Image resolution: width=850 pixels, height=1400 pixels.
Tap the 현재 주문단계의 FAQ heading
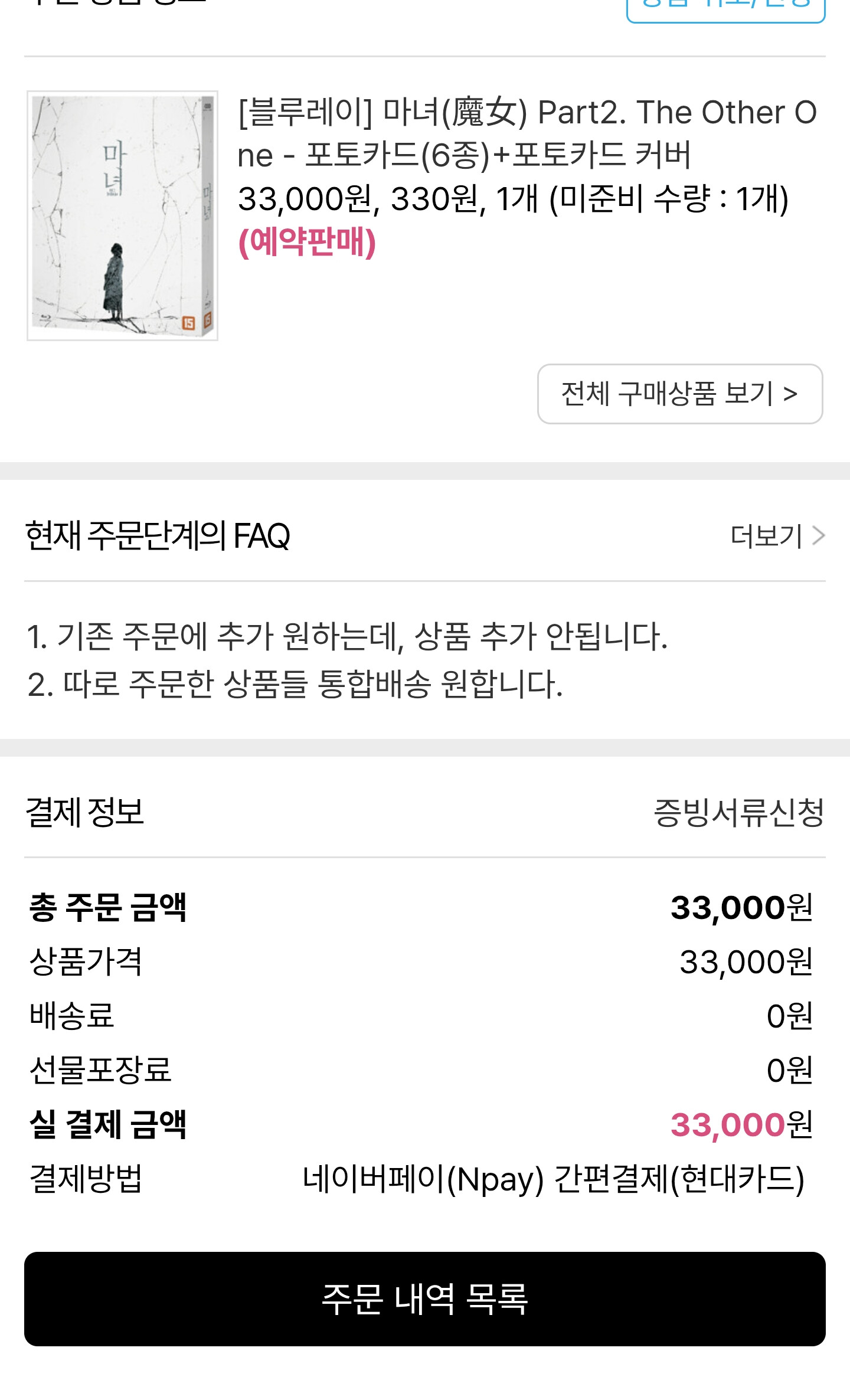pyautogui.click(x=158, y=536)
